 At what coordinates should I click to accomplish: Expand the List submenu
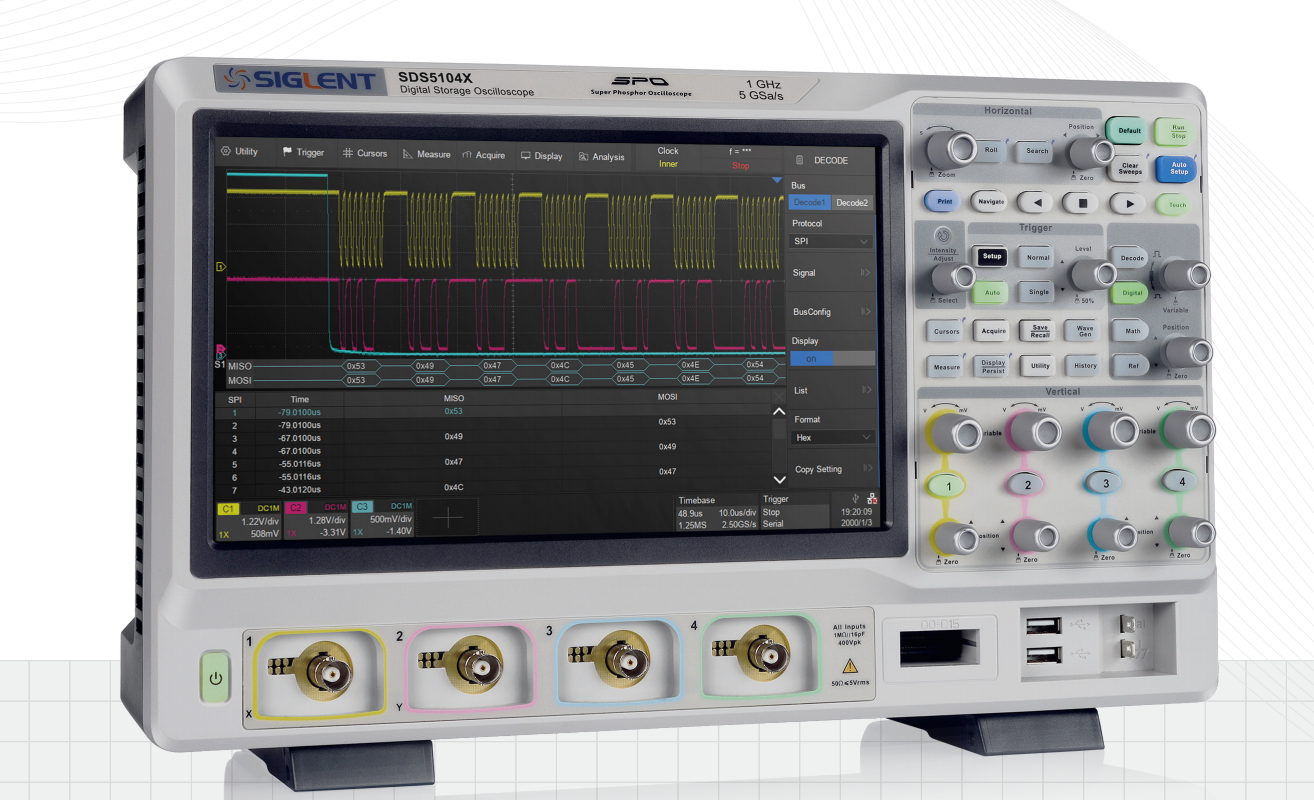pyautogui.click(x=832, y=390)
